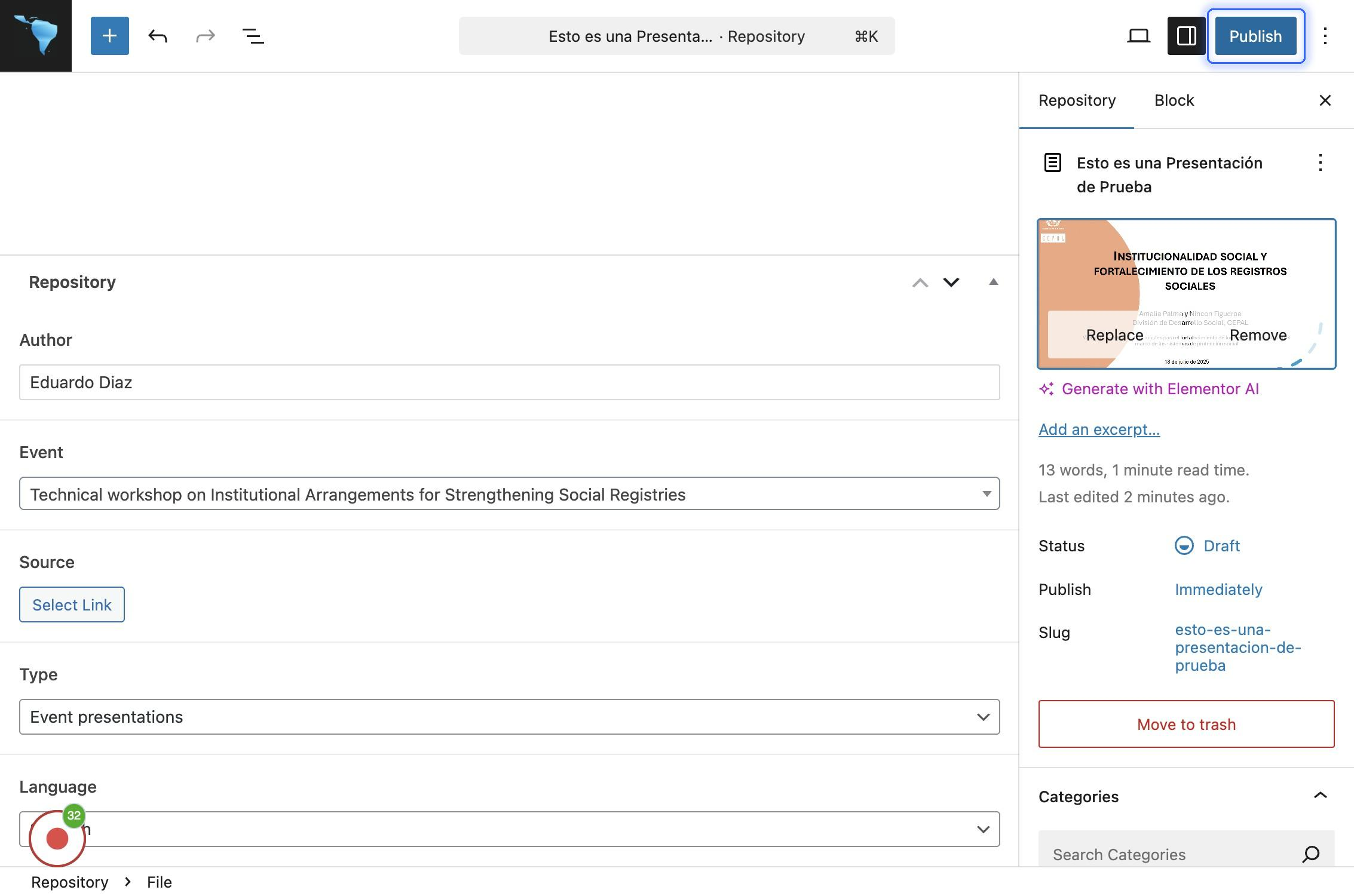Click the laptop preview device icon

pos(1138,36)
